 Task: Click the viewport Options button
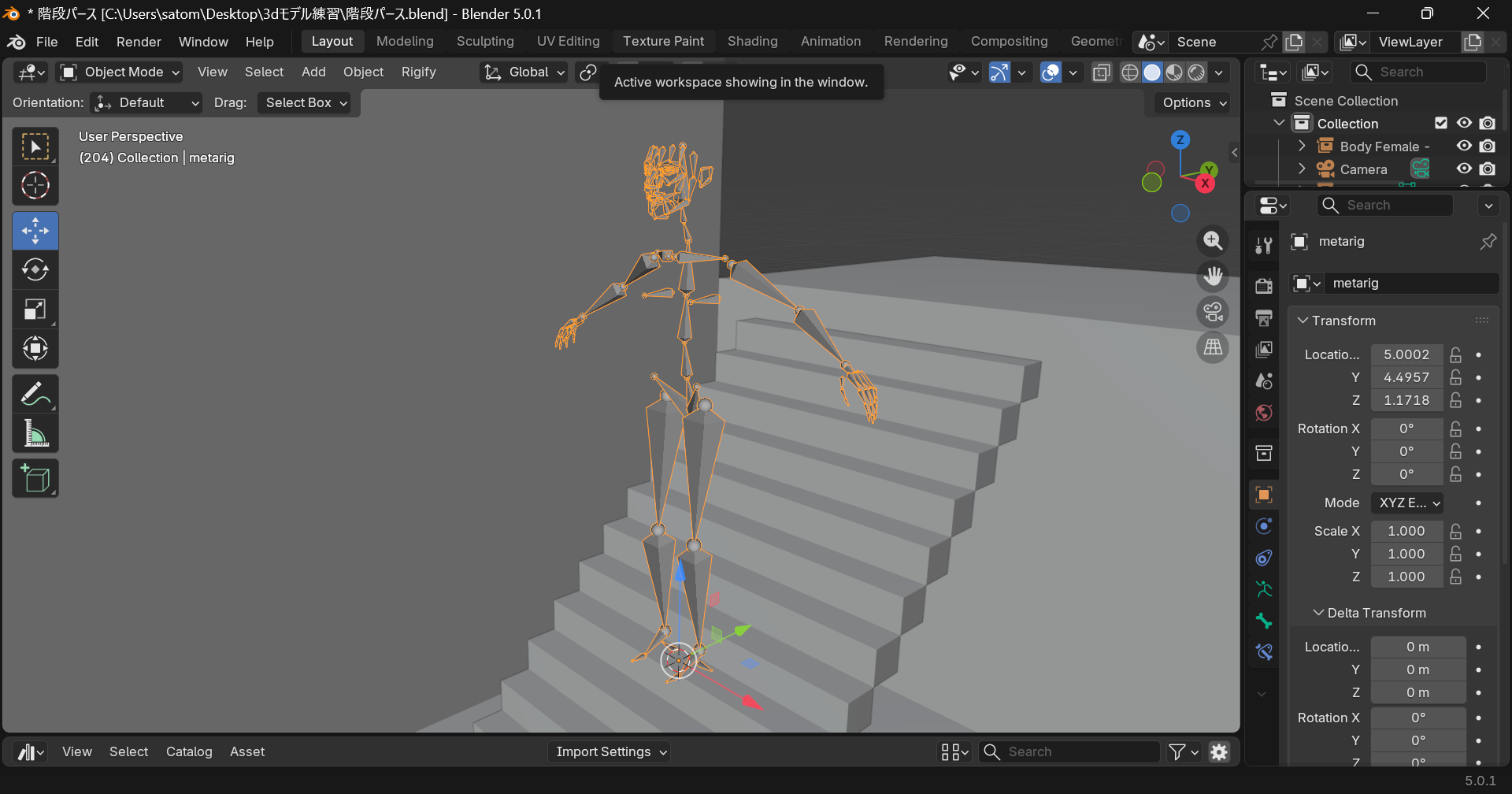click(1194, 102)
